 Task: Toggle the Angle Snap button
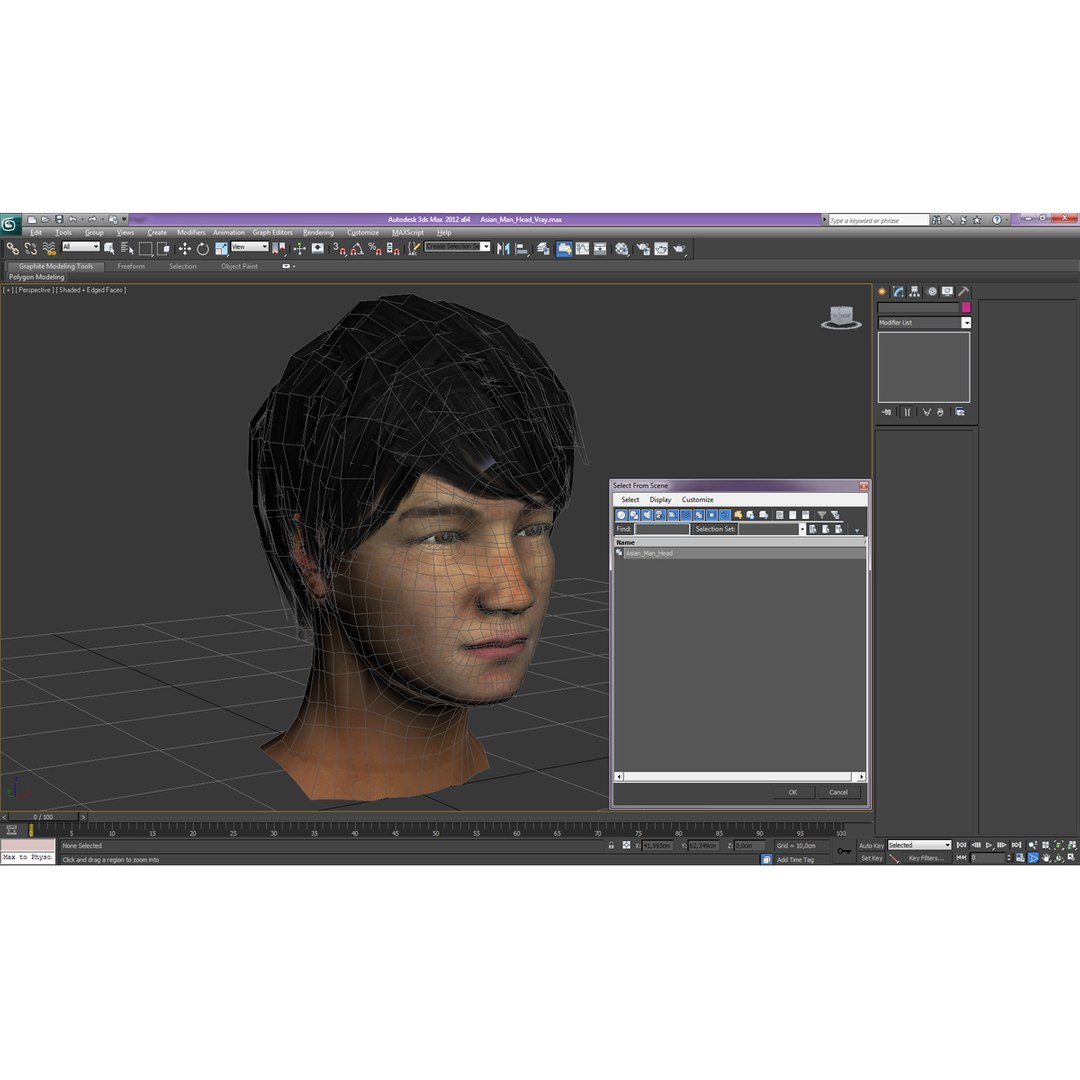357,249
